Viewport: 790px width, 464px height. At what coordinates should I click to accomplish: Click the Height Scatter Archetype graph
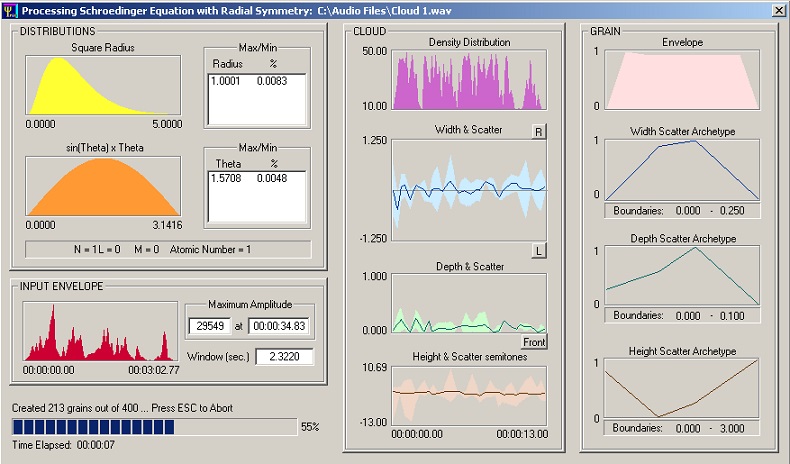(x=682, y=388)
